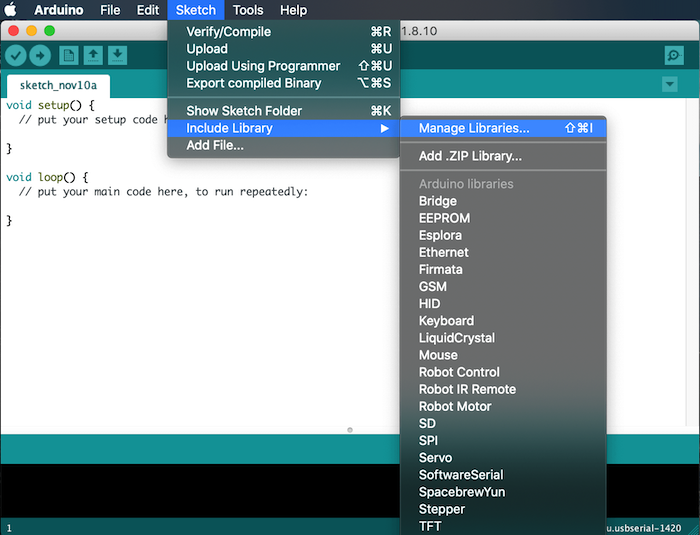Choose Export compiled Binary

pos(283,83)
